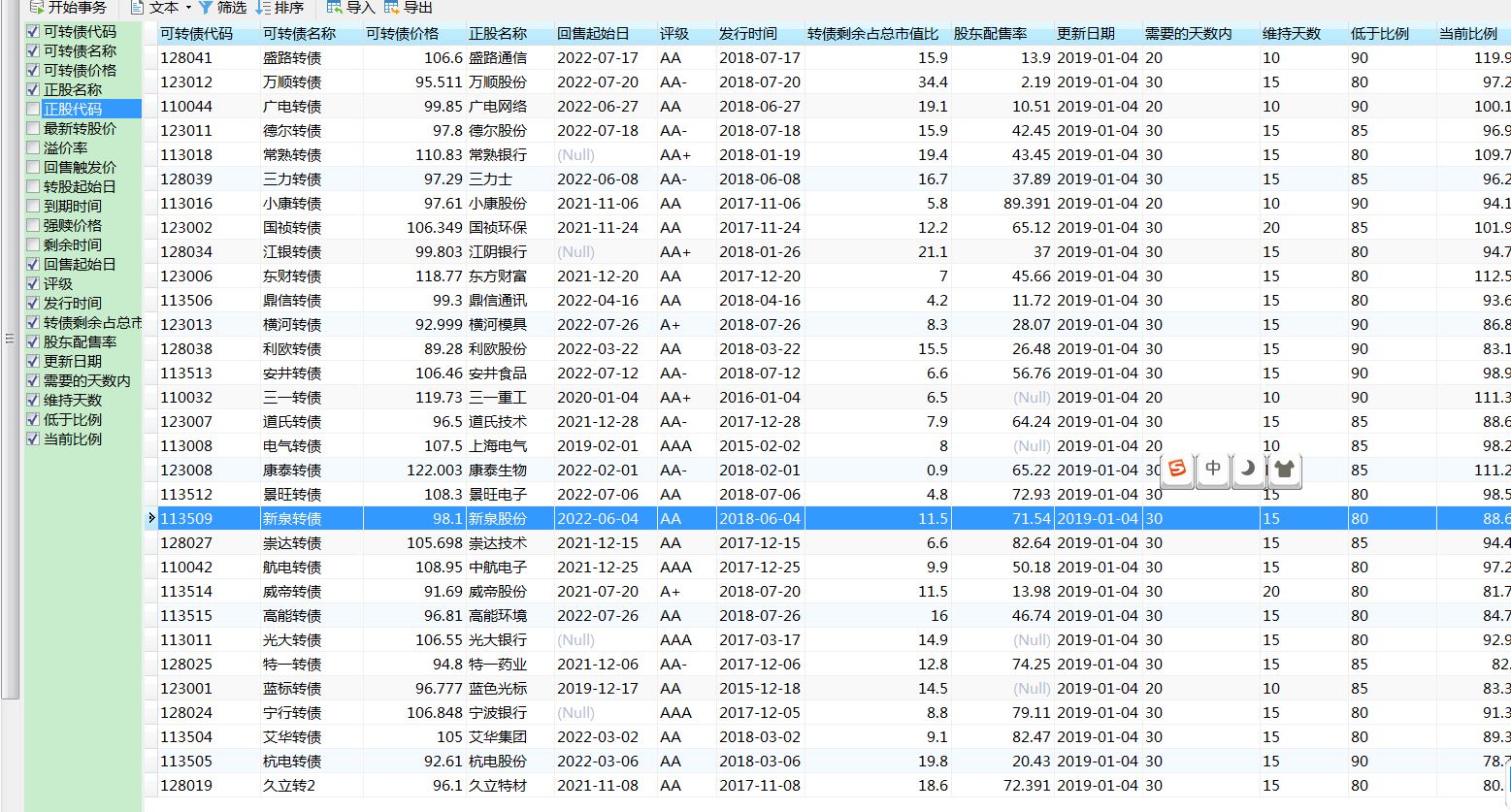Image resolution: width=1511 pixels, height=812 pixels.
Task: Select the 维持天数 column header
Action: click(1304, 33)
